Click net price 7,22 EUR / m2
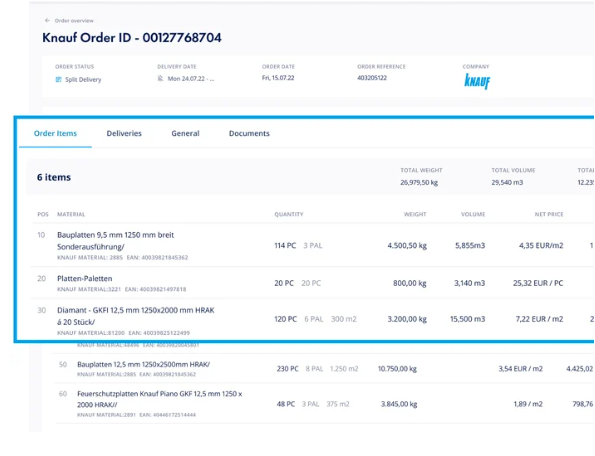The height and width of the screenshot is (456, 595). (x=539, y=319)
